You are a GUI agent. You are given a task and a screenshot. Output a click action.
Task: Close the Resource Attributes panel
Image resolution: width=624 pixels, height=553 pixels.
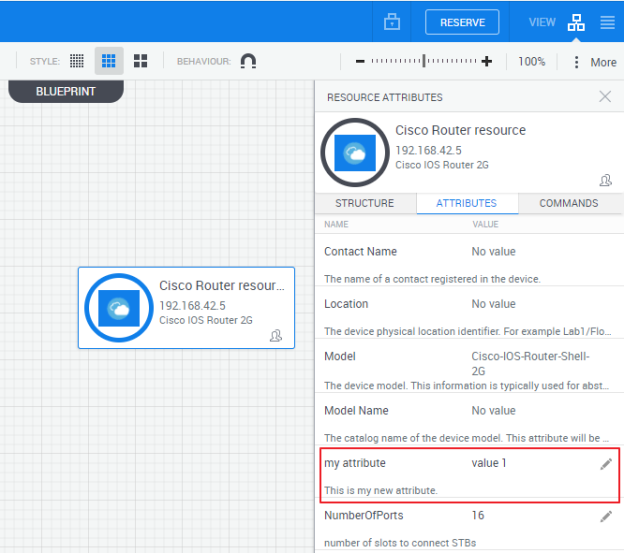pyautogui.click(x=605, y=97)
